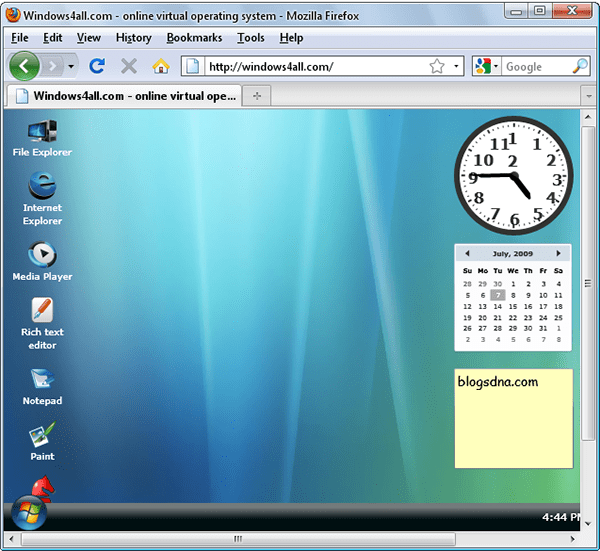Viewport: 600px width, 551px height.
Task: Go to previous month in calendar
Action: pyautogui.click(x=467, y=253)
